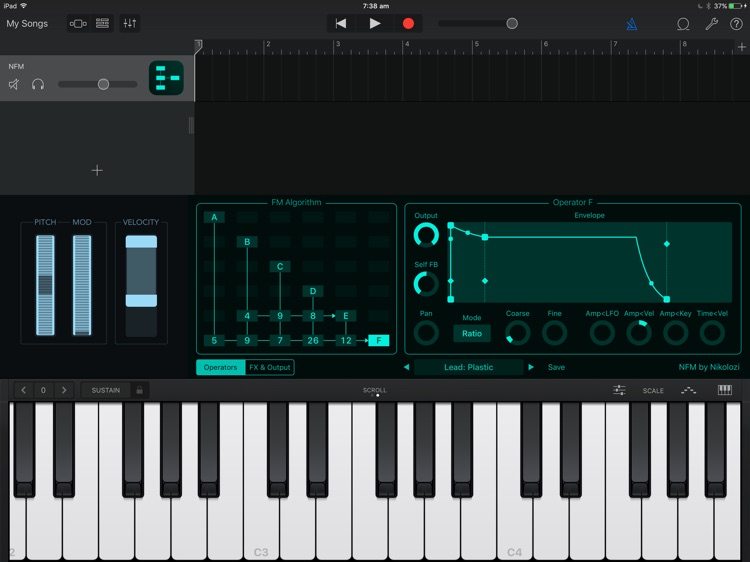The height and width of the screenshot is (562, 750).
Task: Click the Output knob
Action: [426, 235]
